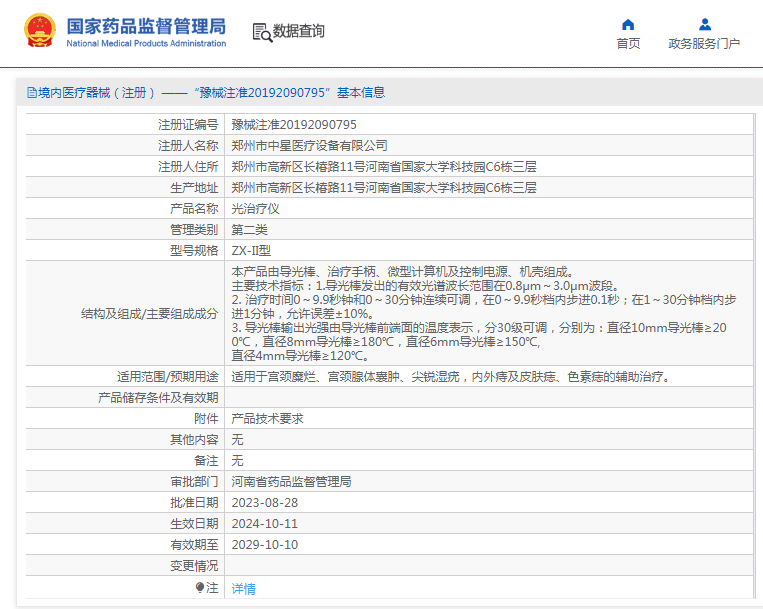Click the 主要技术指标 wavelength line
The width and height of the screenshot is (763, 609).
click(426, 286)
